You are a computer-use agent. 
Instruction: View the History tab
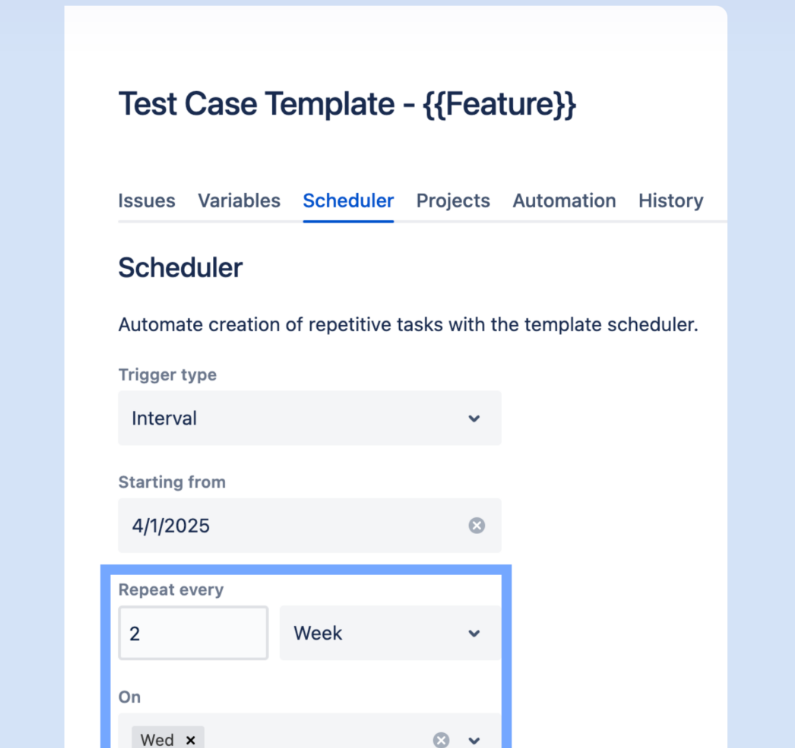(x=670, y=201)
